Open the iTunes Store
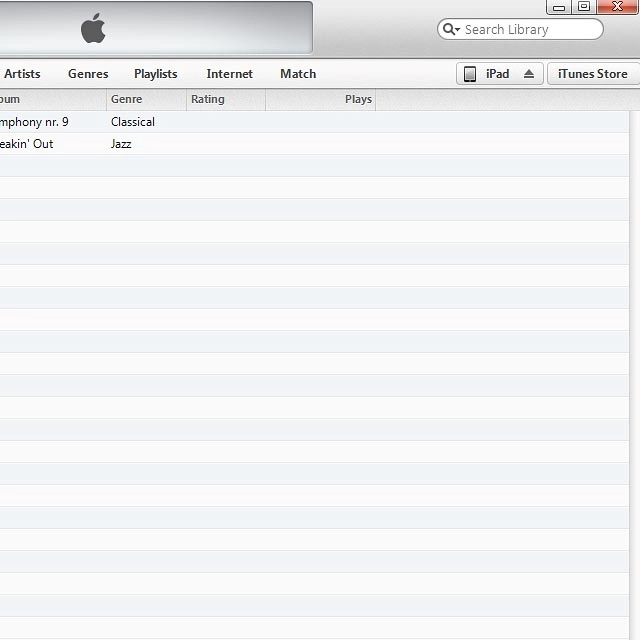 [x=592, y=74]
